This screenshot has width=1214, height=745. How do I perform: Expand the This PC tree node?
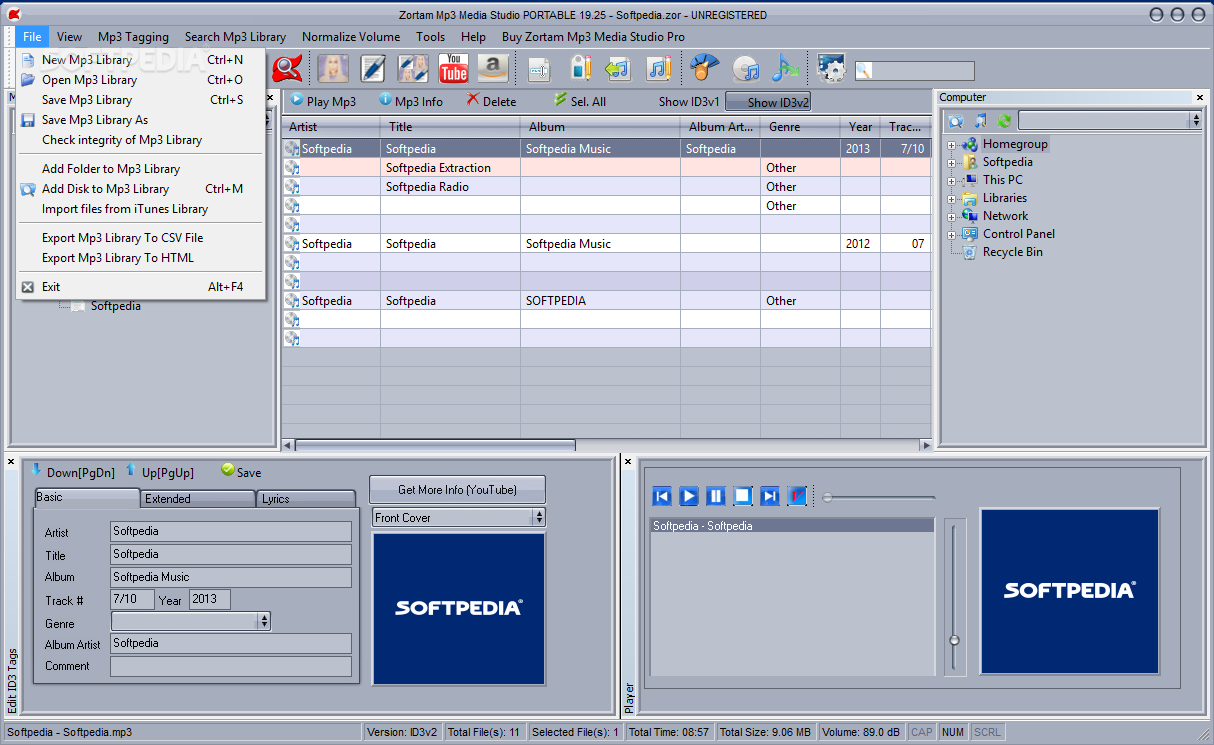click(x=952, y=181)
